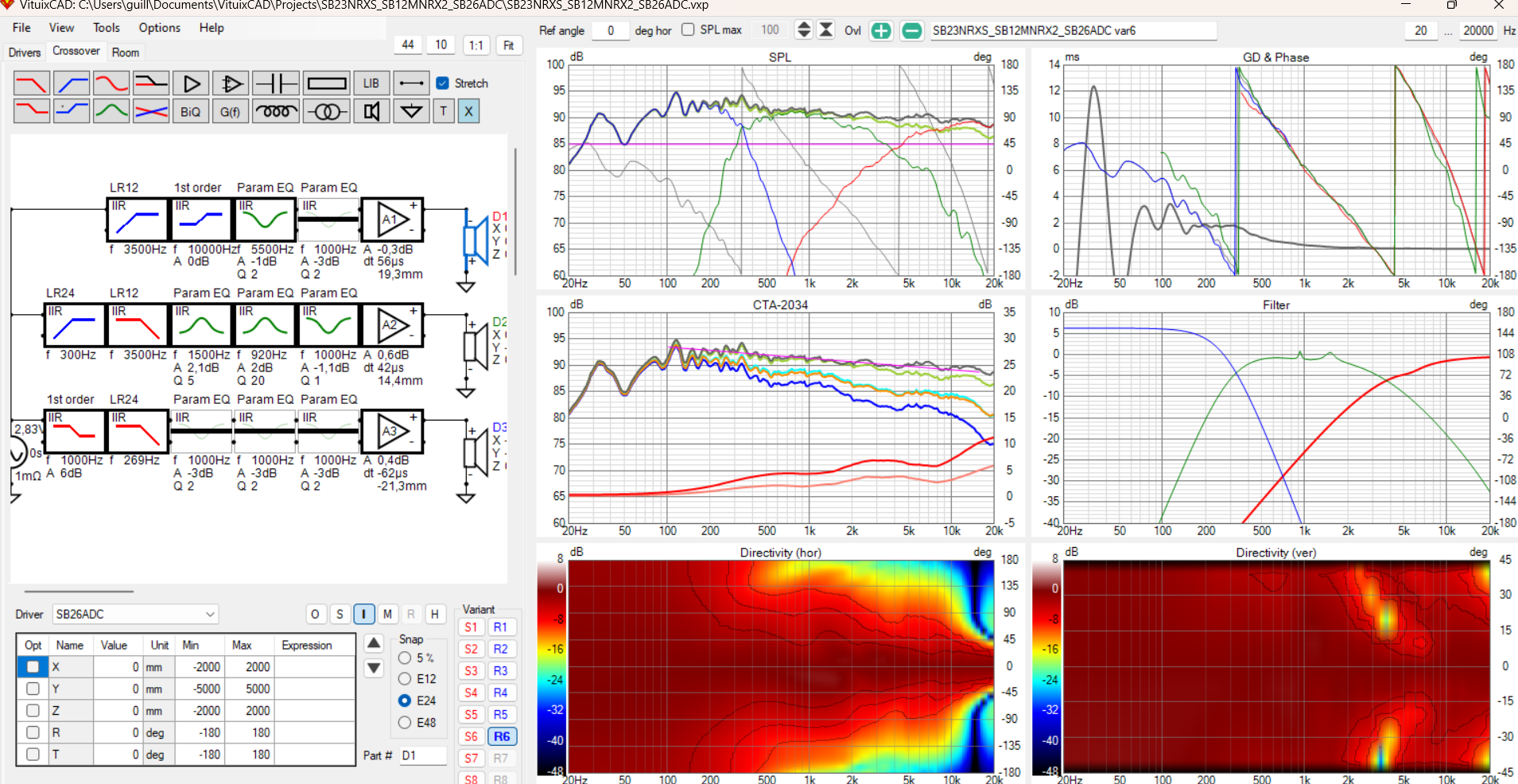Open the Options menu
1518x784 pixels.
(160, 28)
